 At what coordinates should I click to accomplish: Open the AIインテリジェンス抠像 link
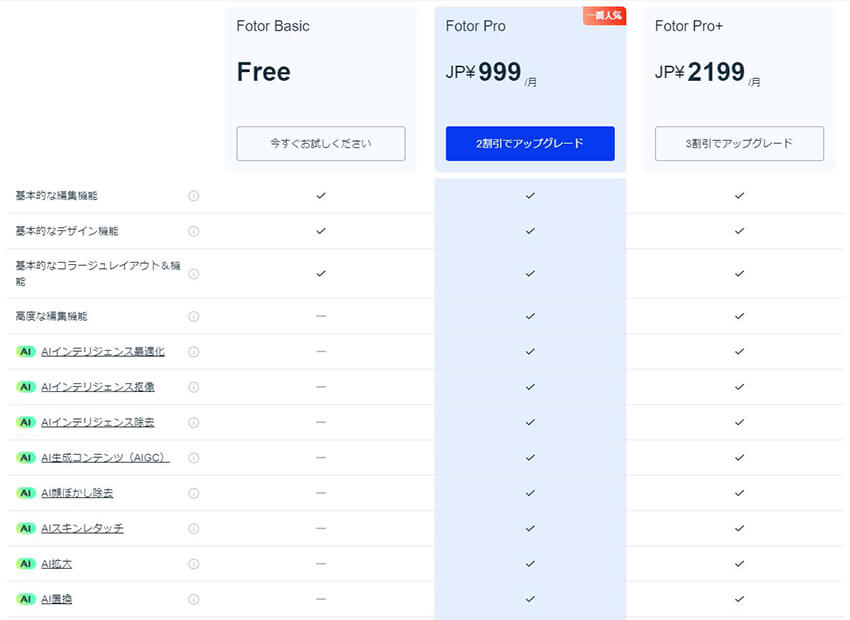(98, 387)
